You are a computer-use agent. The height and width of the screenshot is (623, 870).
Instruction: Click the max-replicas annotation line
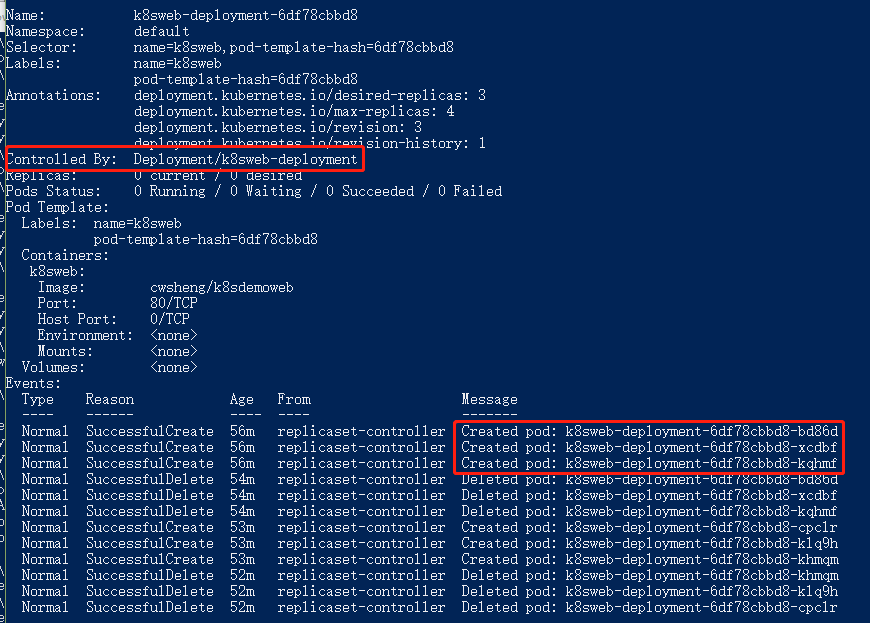[x=294, y=112]
